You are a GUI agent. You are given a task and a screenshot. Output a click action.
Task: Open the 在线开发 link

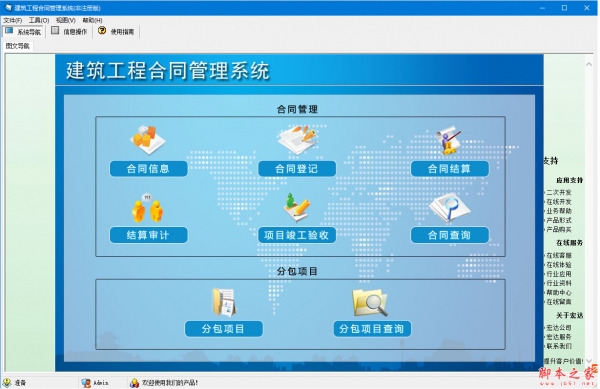point(558,202)
